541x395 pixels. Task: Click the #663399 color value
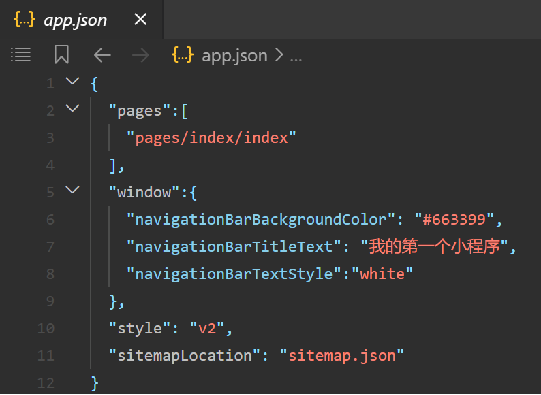click(454, 219)
